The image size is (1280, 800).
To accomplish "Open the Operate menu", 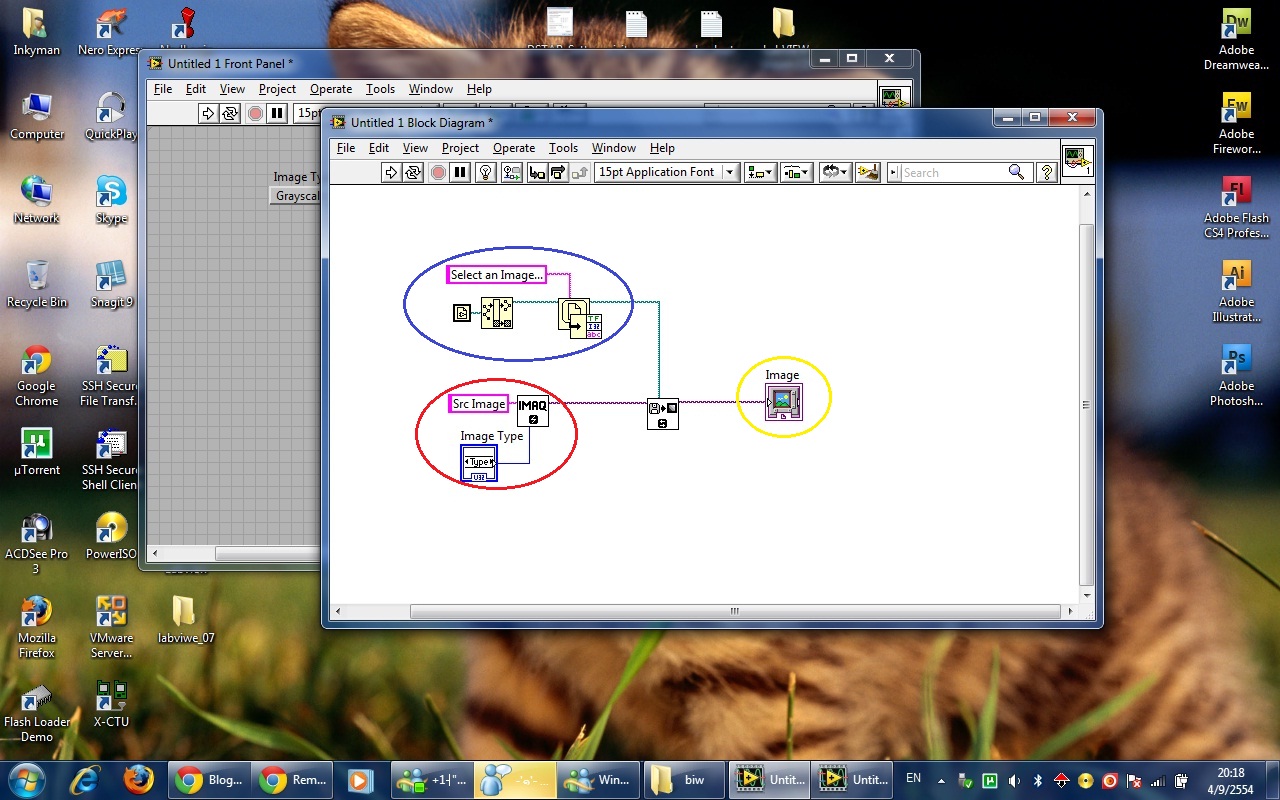I will (x=514, y=147).
